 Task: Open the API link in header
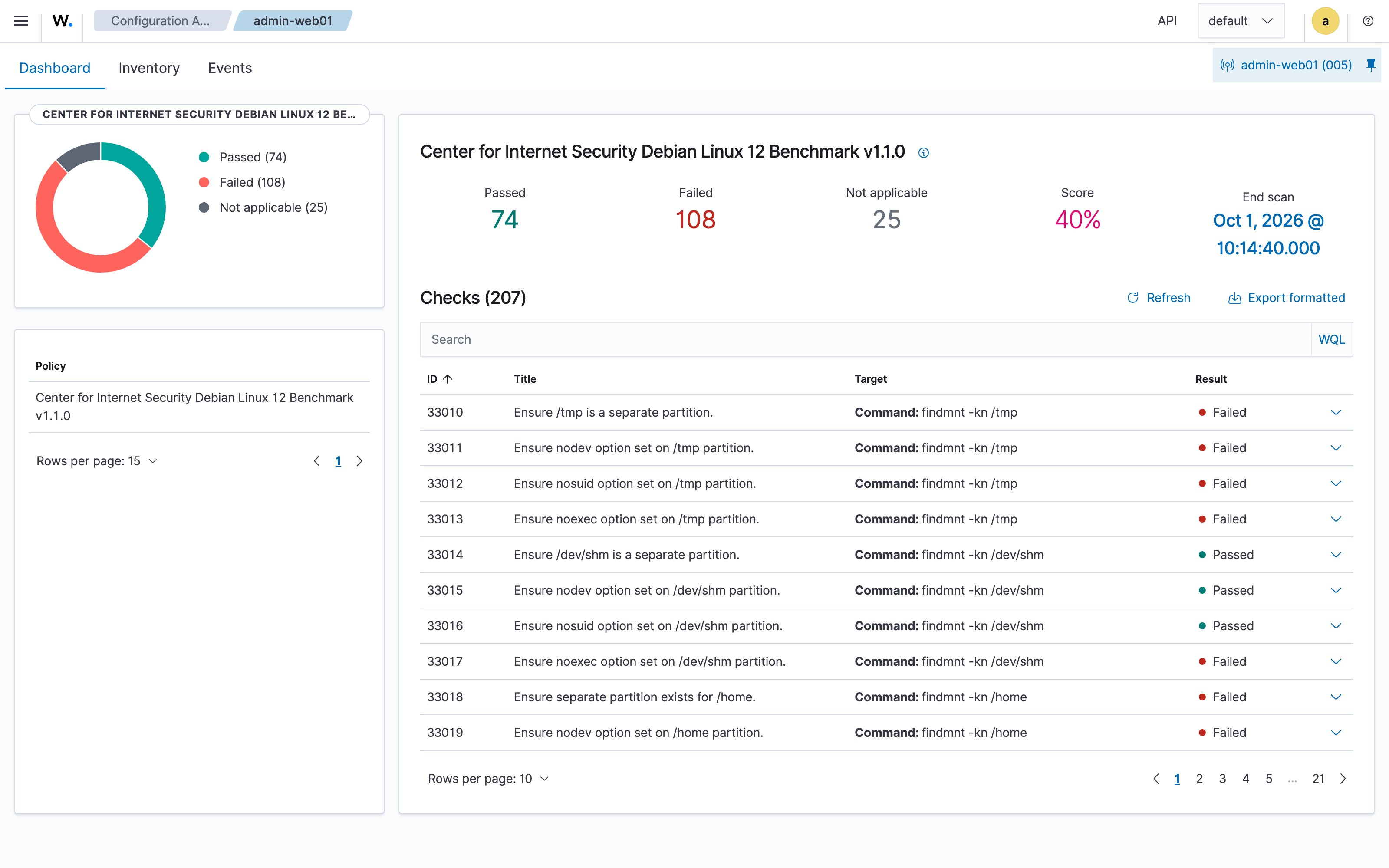(1167, 21)
